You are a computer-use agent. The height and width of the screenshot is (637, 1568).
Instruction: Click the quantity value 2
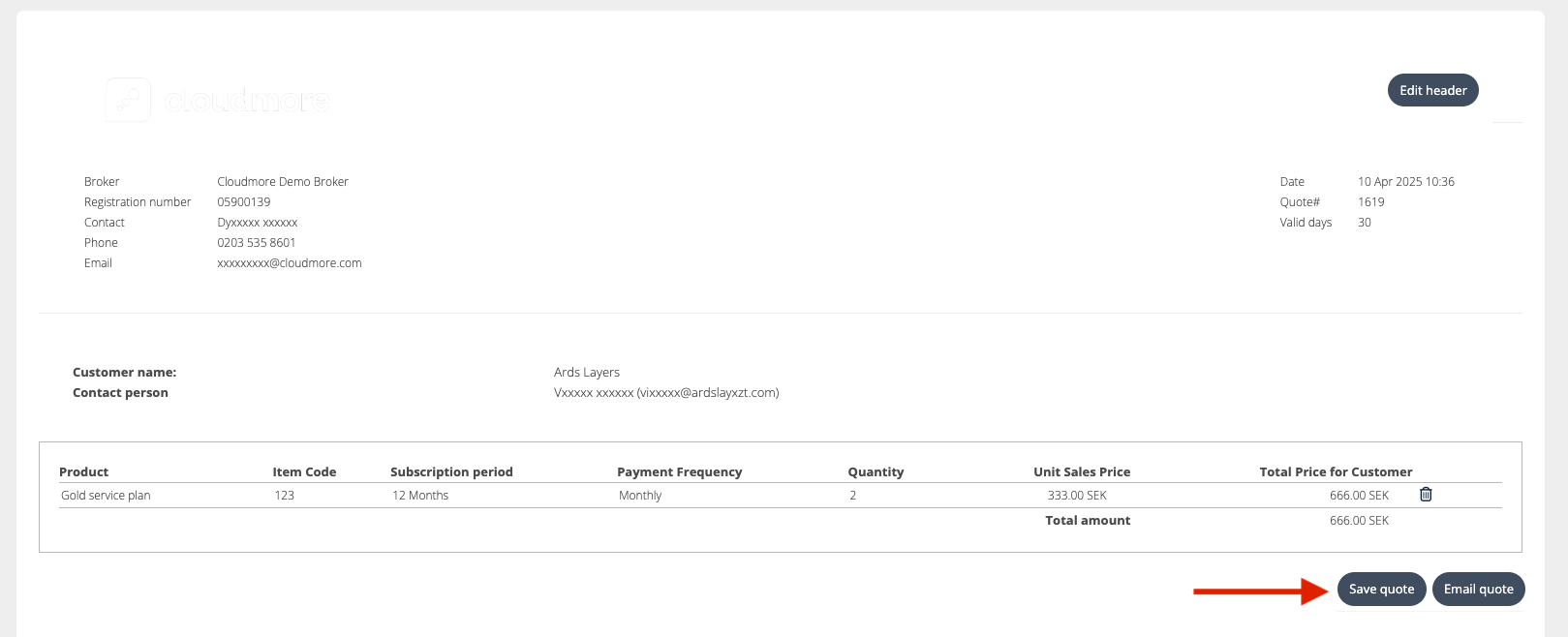coord(853,496)
